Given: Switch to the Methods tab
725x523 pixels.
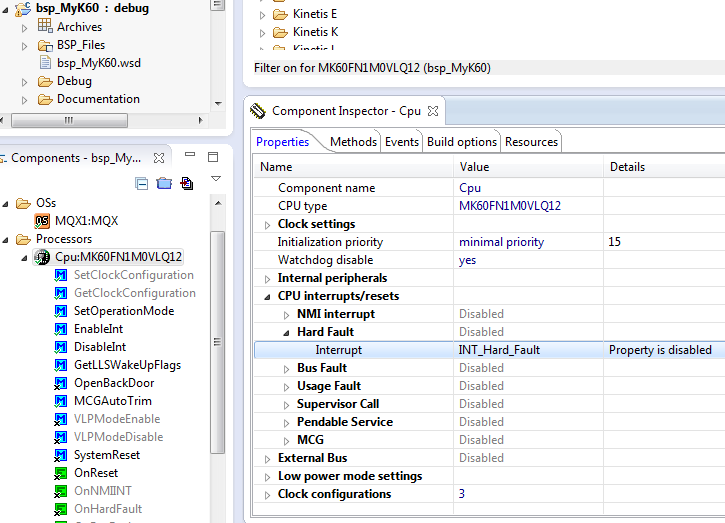Looking at the screenshot, I should pos(353,142).
